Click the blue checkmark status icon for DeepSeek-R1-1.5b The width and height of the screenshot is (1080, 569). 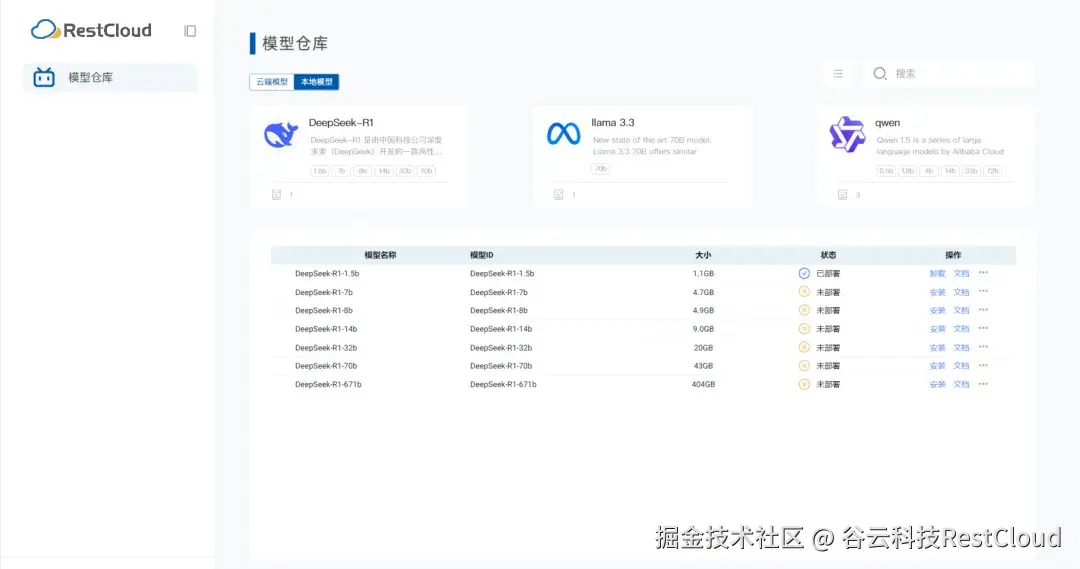(x=804, y=273)
